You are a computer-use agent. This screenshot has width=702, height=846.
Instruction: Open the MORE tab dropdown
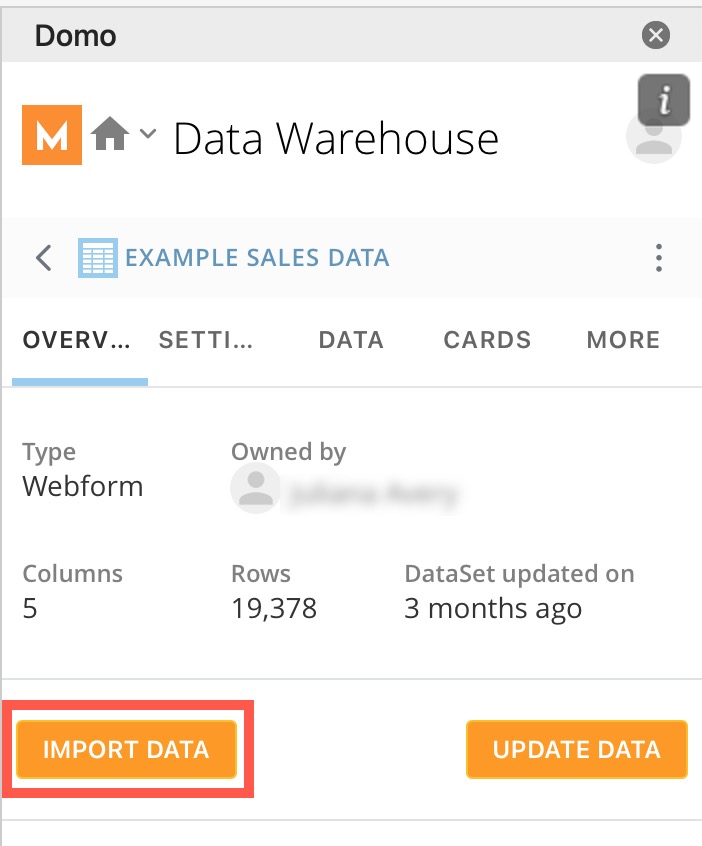[x=622, y=340]
